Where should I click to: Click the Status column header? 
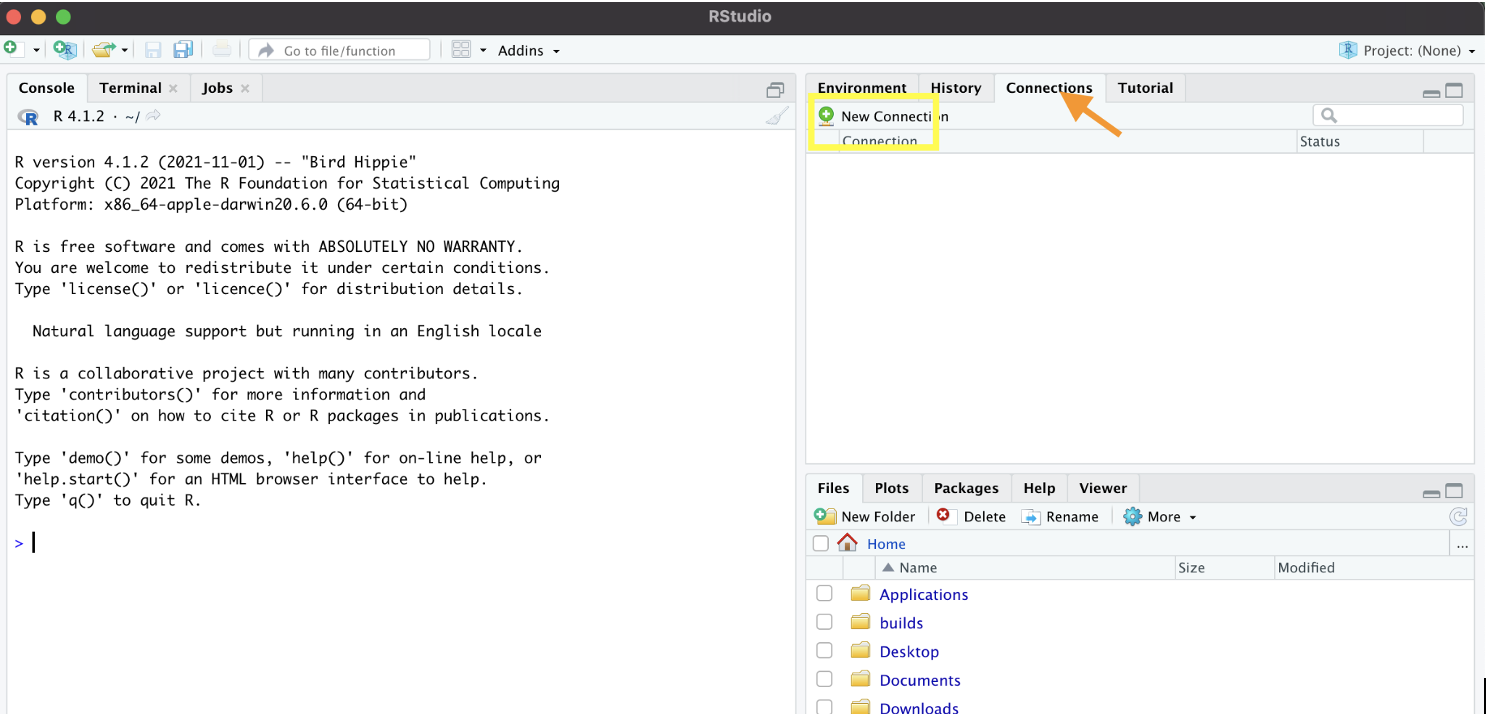tap(1359, 141)
